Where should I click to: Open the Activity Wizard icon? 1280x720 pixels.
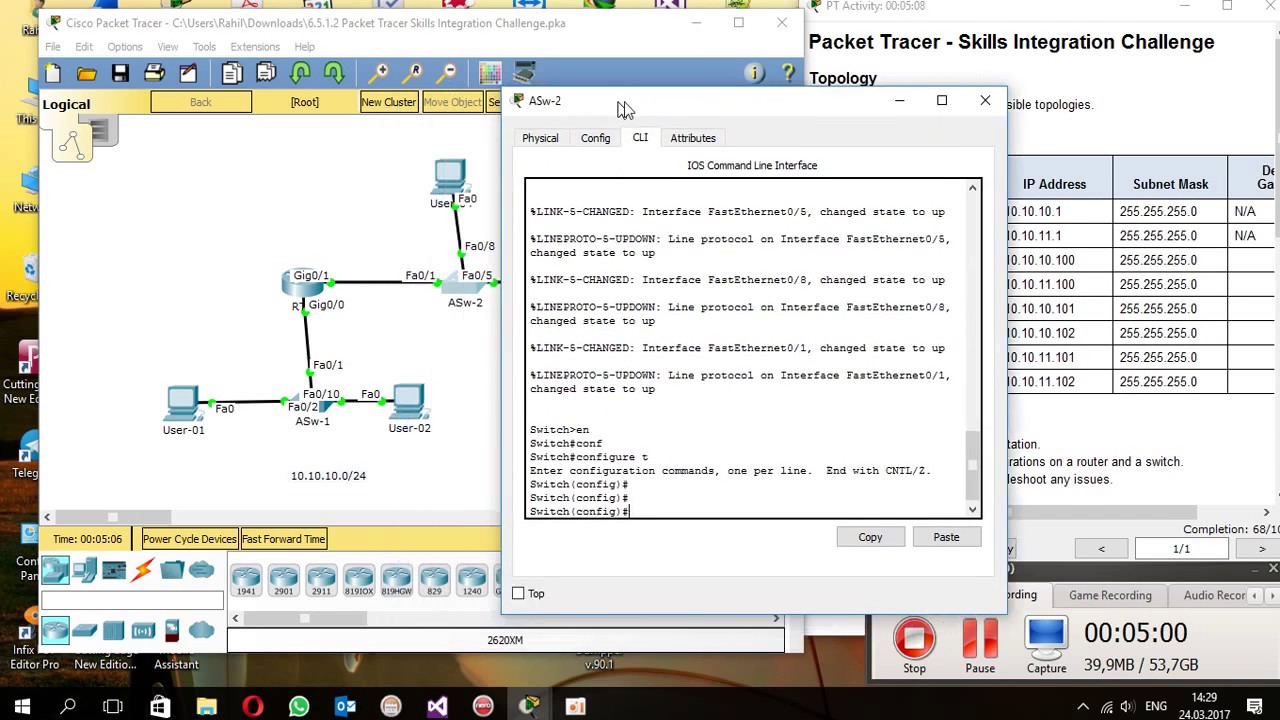coord(188,73)
